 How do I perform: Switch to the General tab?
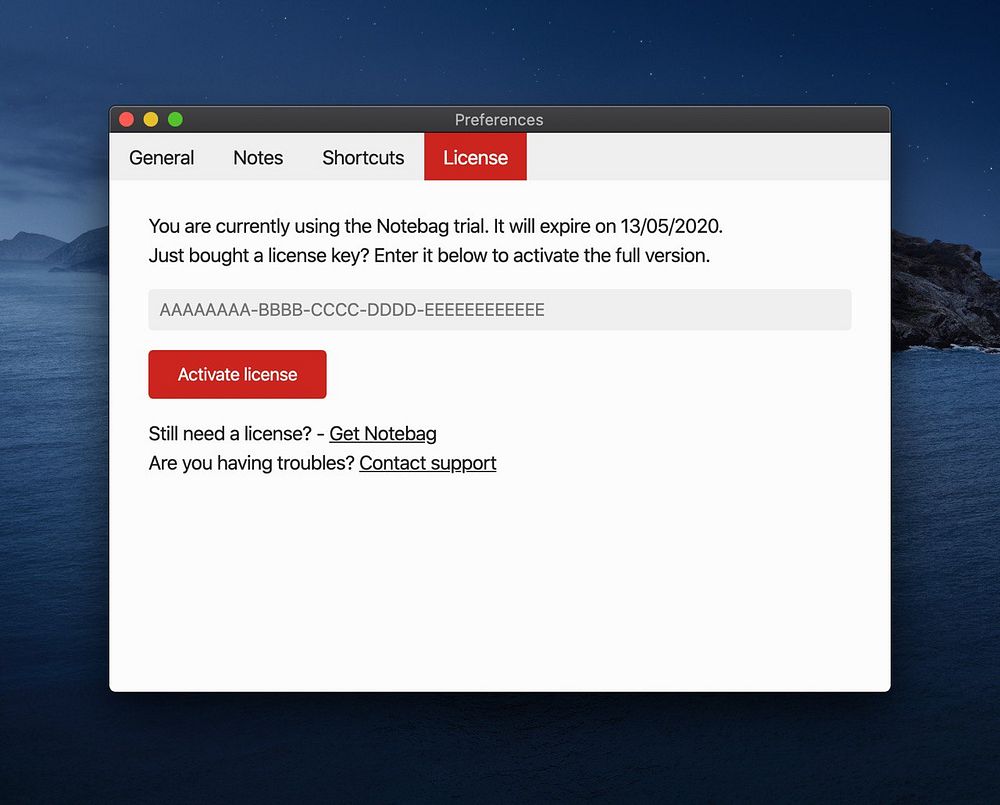(161, 157)
